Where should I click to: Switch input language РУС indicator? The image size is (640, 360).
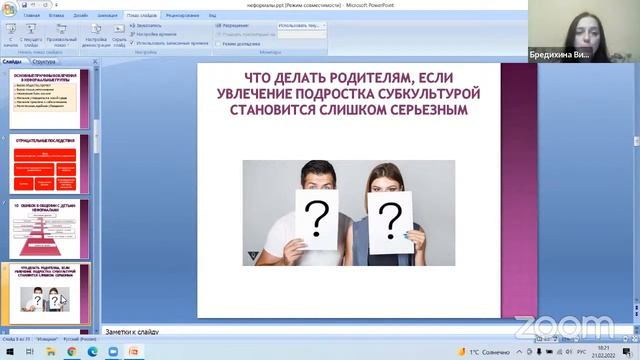[582, 352]
